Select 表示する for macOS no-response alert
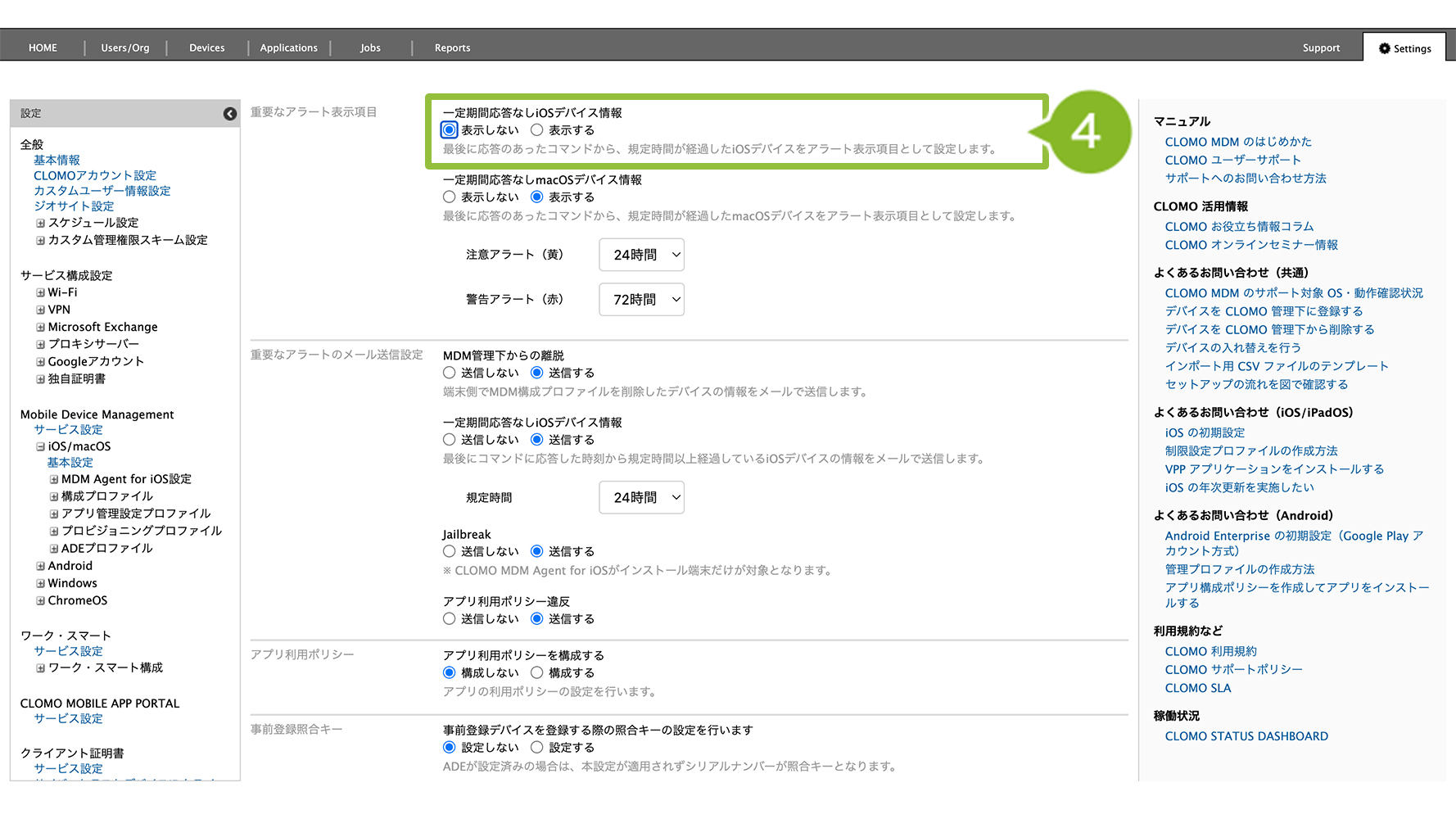This screenshot has height=819, width=1456. click(536, 197)
